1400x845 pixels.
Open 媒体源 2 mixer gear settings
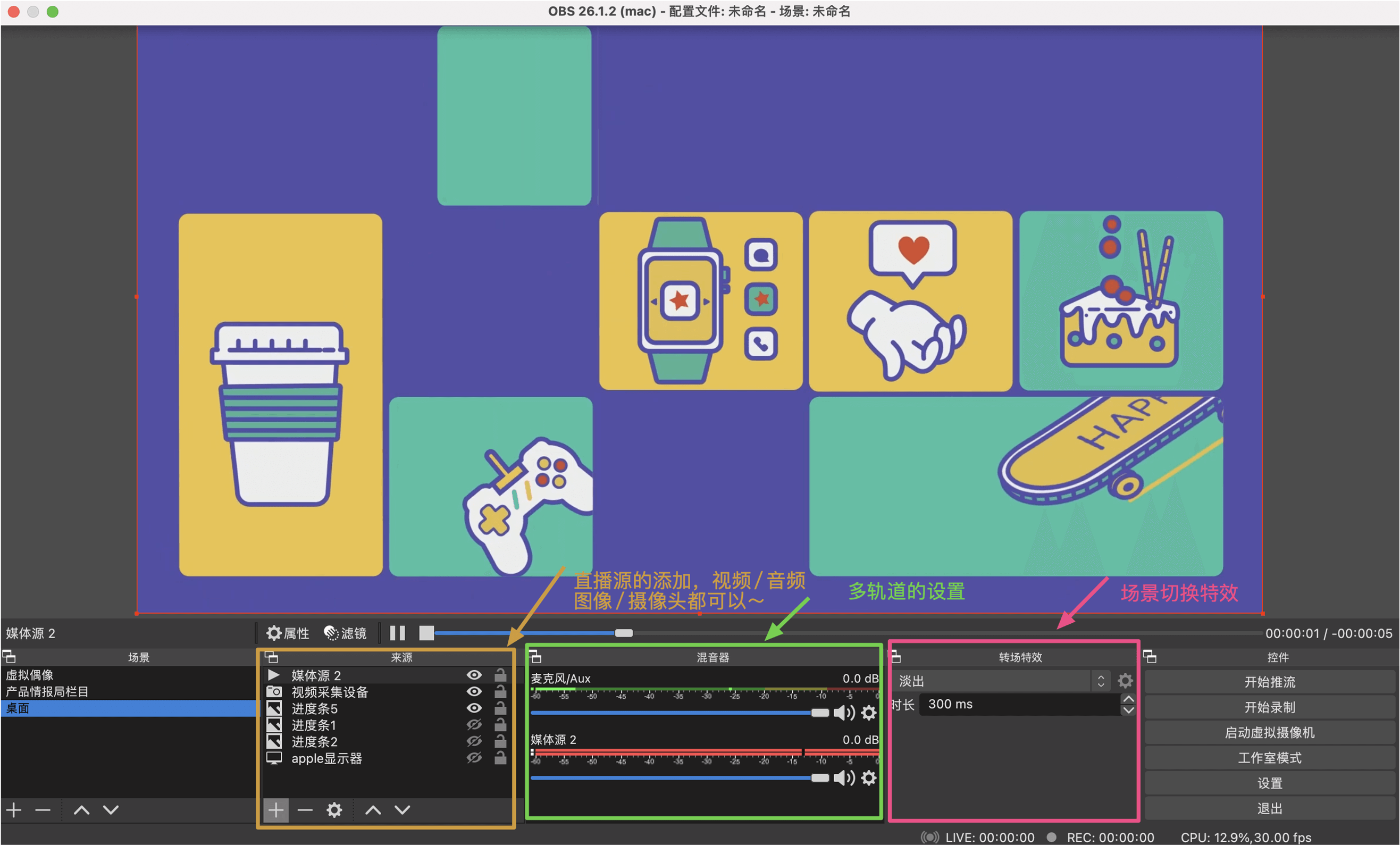coord(869,778)
